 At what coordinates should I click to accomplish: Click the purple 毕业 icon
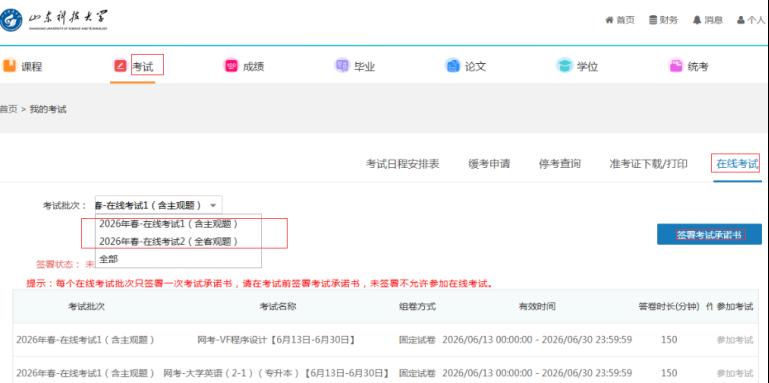pos(342,66)
